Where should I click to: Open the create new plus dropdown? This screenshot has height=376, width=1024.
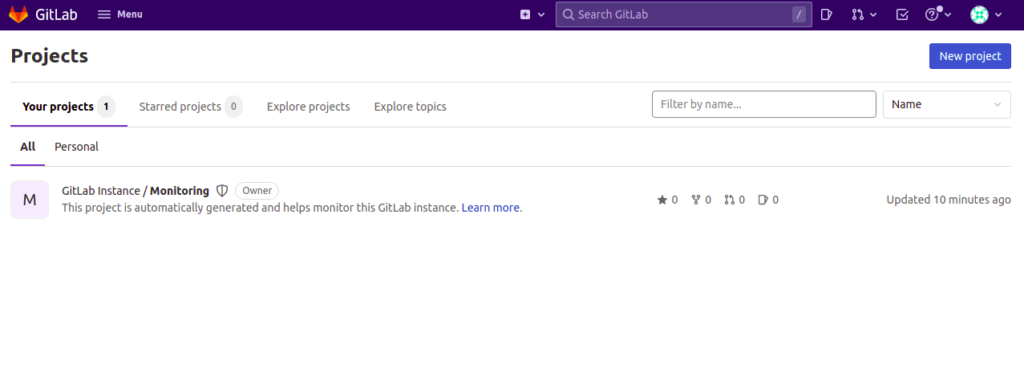[532, 14]
